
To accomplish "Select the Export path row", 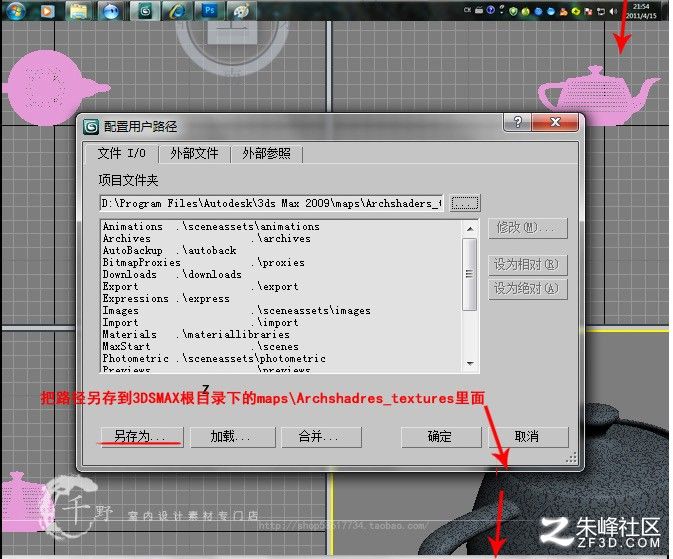I will 281,286.
